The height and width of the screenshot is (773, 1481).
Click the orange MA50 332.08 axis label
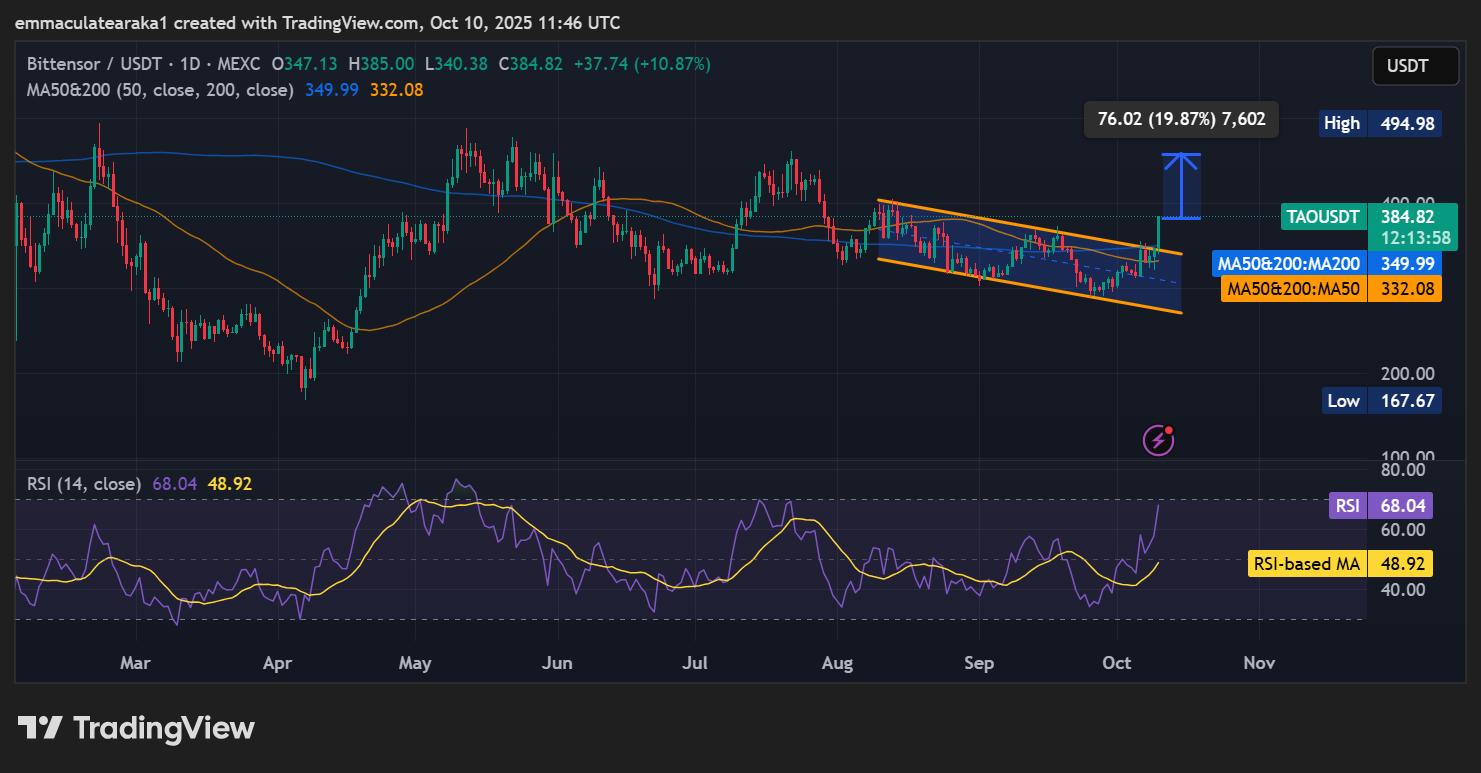click(x=1330, y=289)
